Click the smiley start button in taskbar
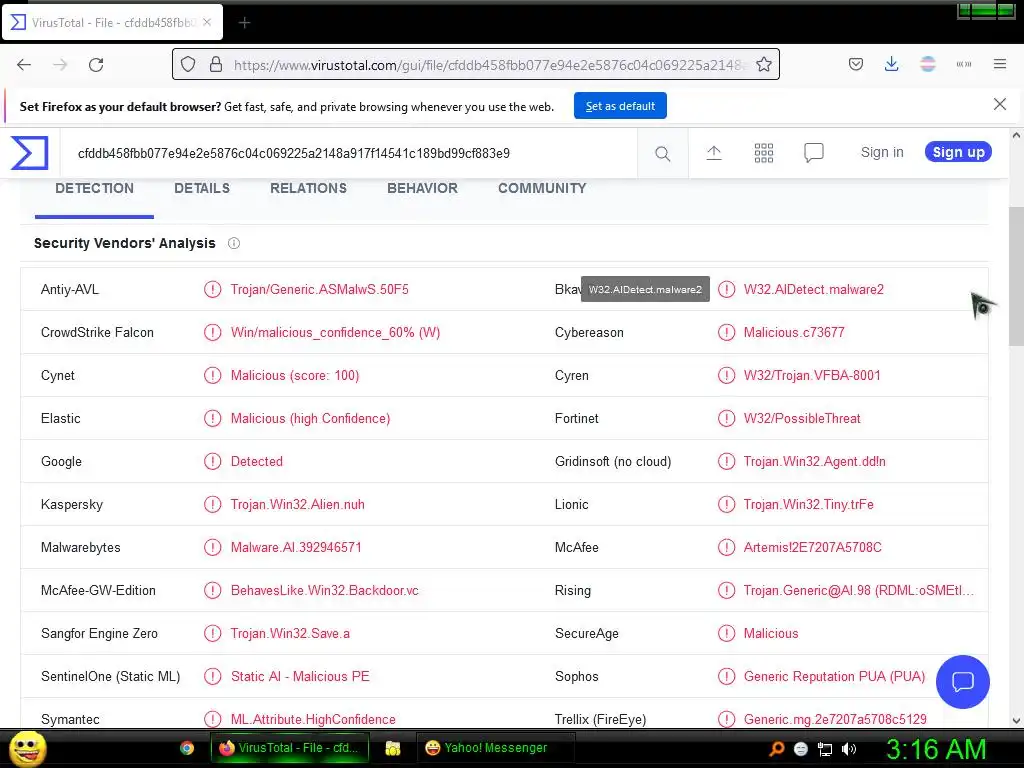This screenshot has width=1024, height=768. click(27, 748)
